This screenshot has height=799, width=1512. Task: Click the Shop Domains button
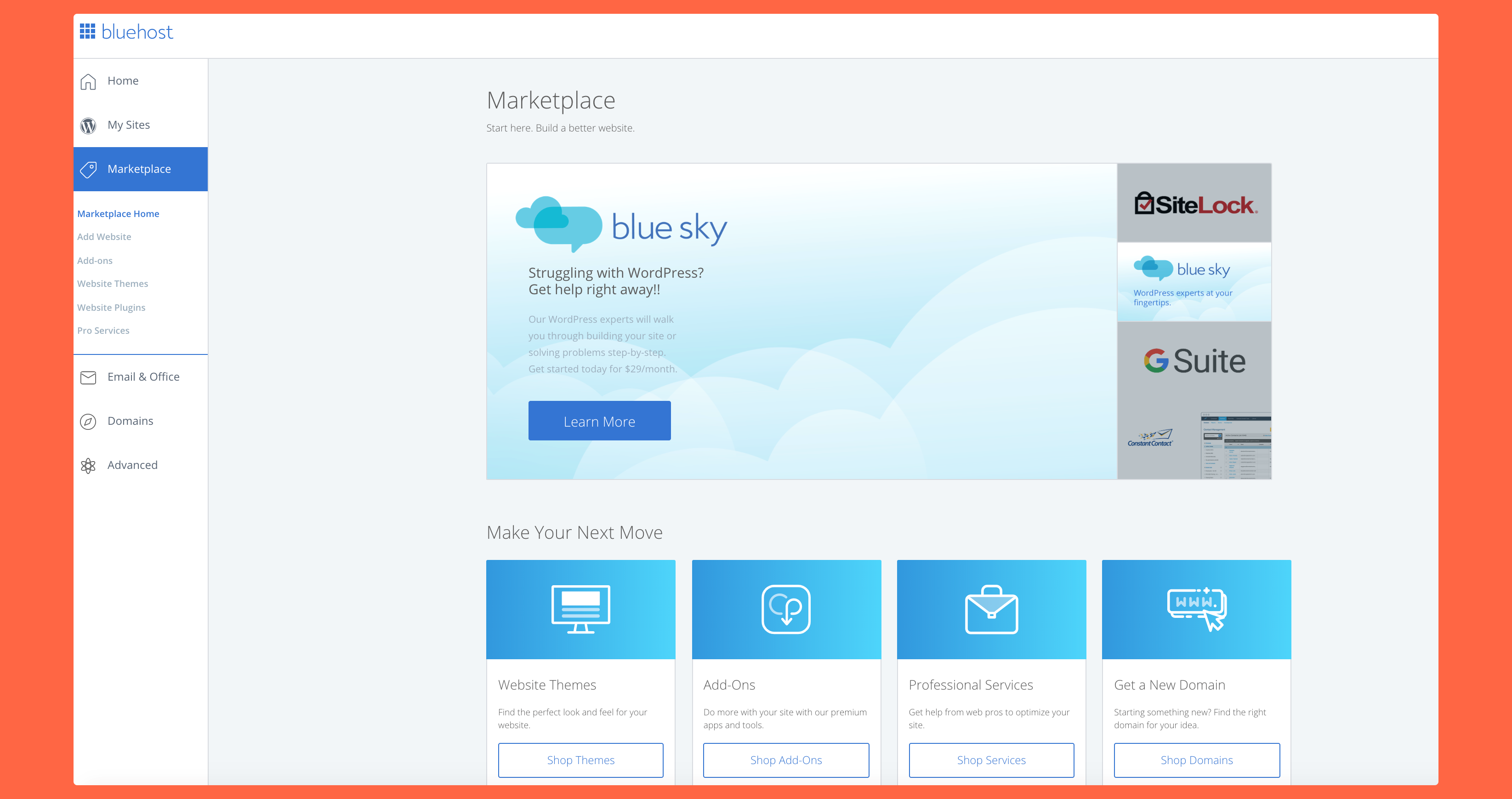pyautogui.click(x=1197, y=760)
